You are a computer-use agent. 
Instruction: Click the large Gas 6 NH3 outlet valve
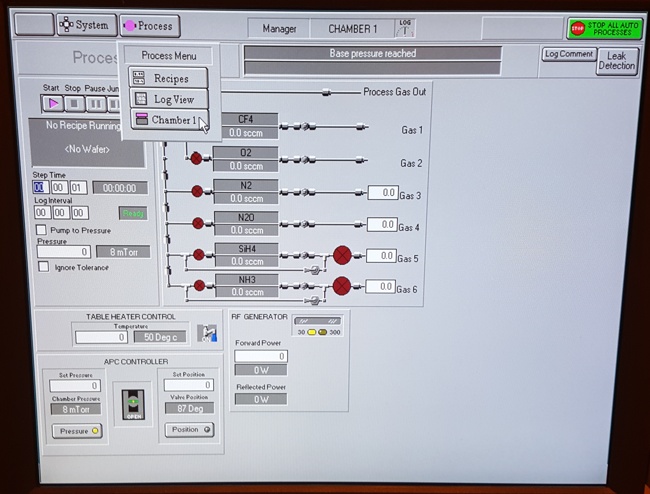[x=343, y=286]
